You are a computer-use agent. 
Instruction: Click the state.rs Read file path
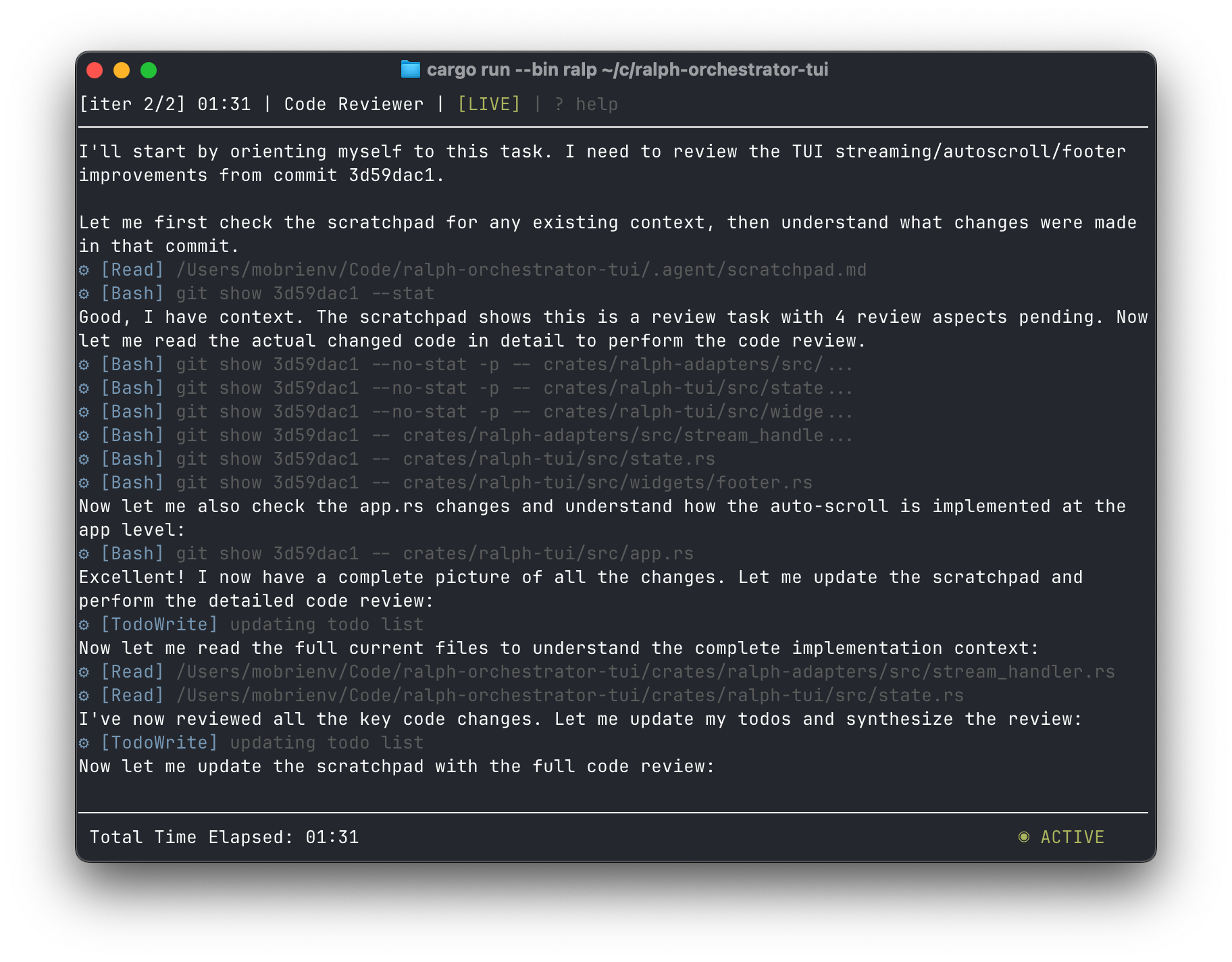point(571,694)
